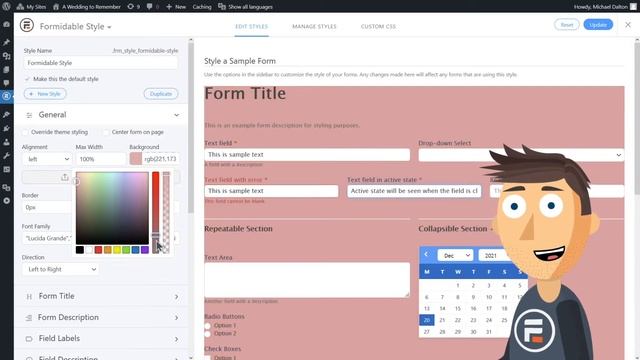Image resolution: width=640 pixels, height=360 pixels.
Task: Pick the blue preset color swatch
Action: (136, 249)
